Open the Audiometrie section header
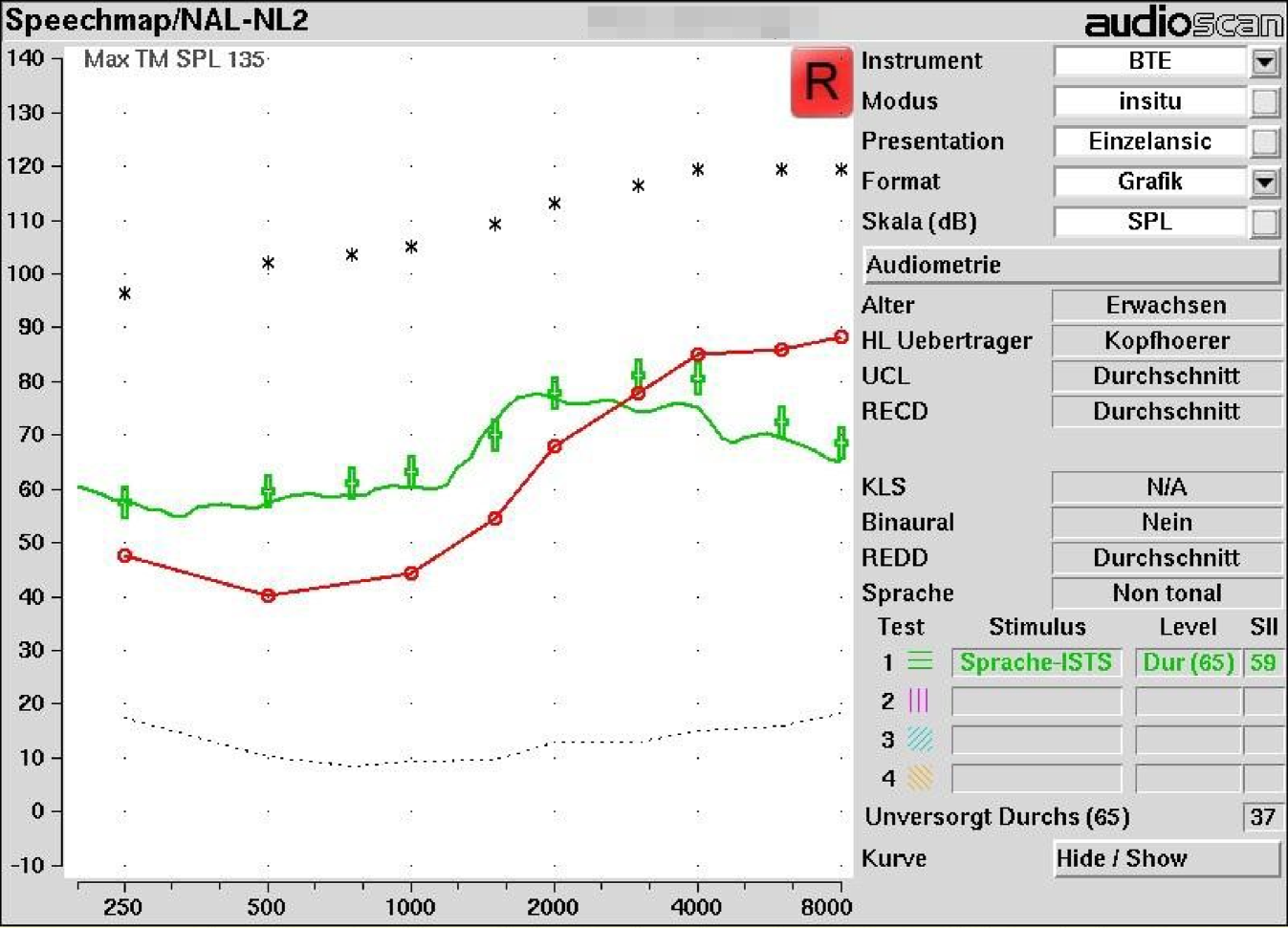 pos(1071,265)
